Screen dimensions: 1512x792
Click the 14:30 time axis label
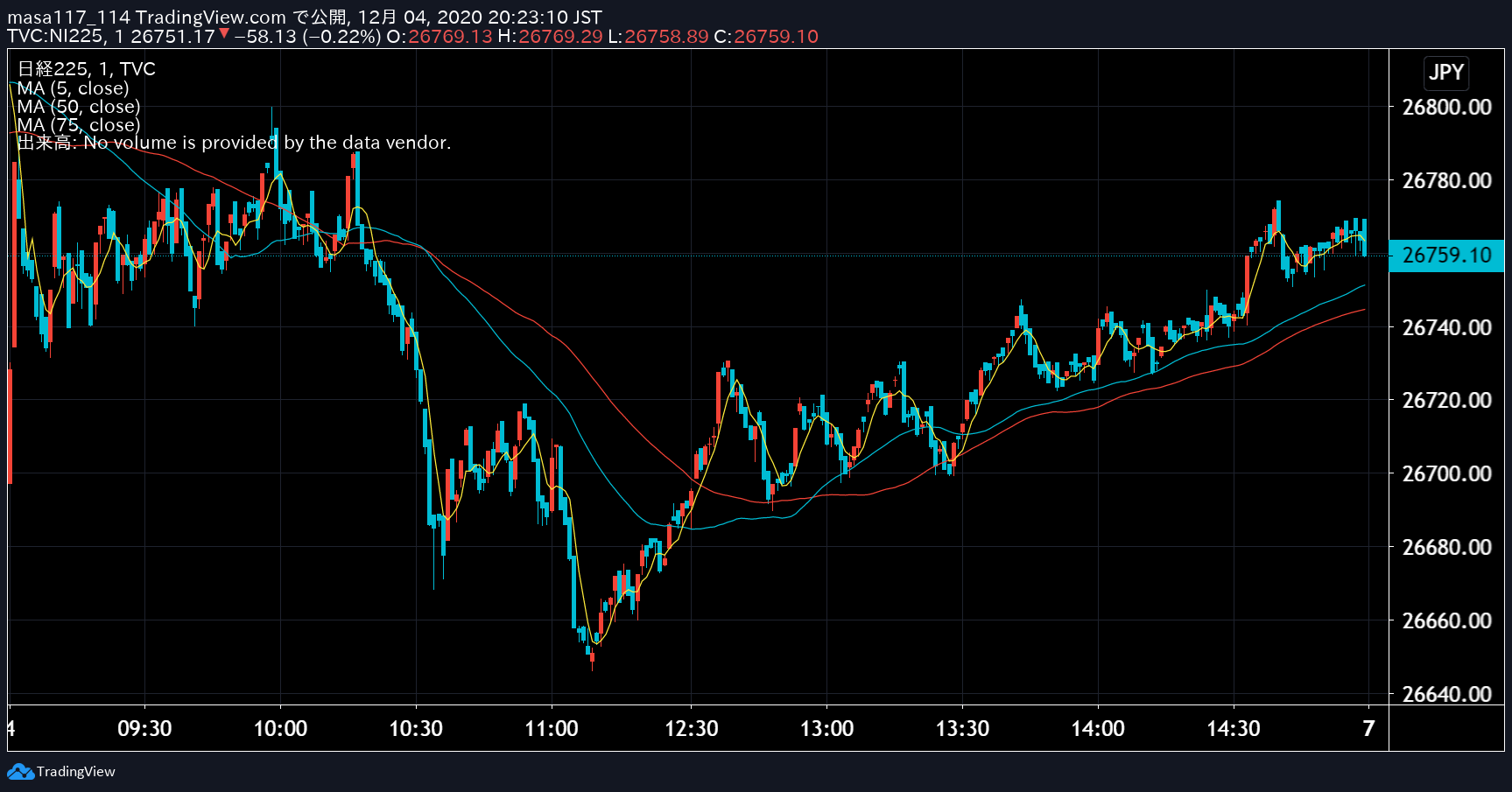1234,729
